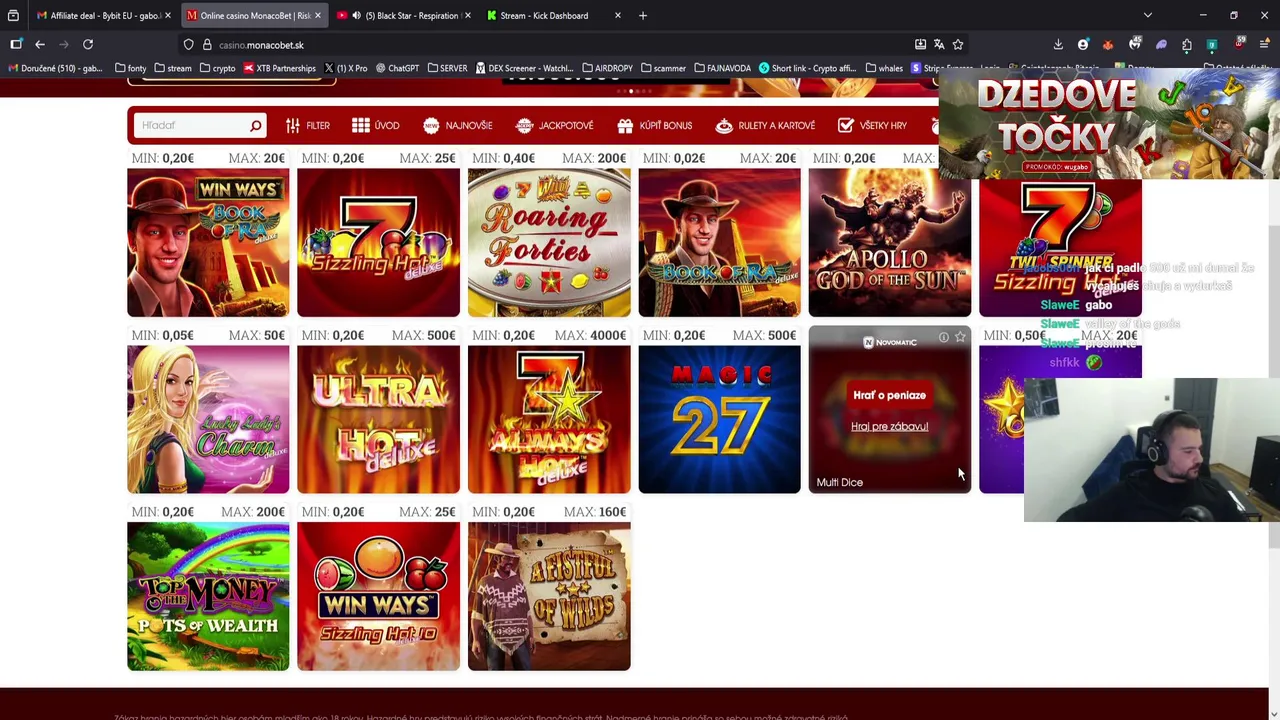1280x720 pixels.
Task: Open the browser extensions puzzle icon
Action: pyautogui.click(x=1187, y=44)
